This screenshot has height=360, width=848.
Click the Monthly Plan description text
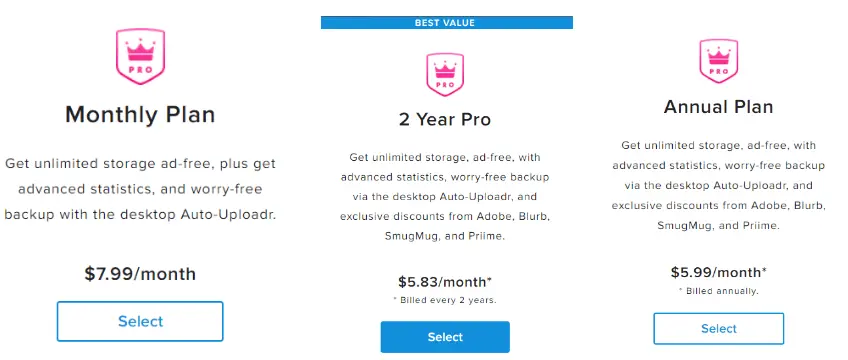[x=140, y=189]
